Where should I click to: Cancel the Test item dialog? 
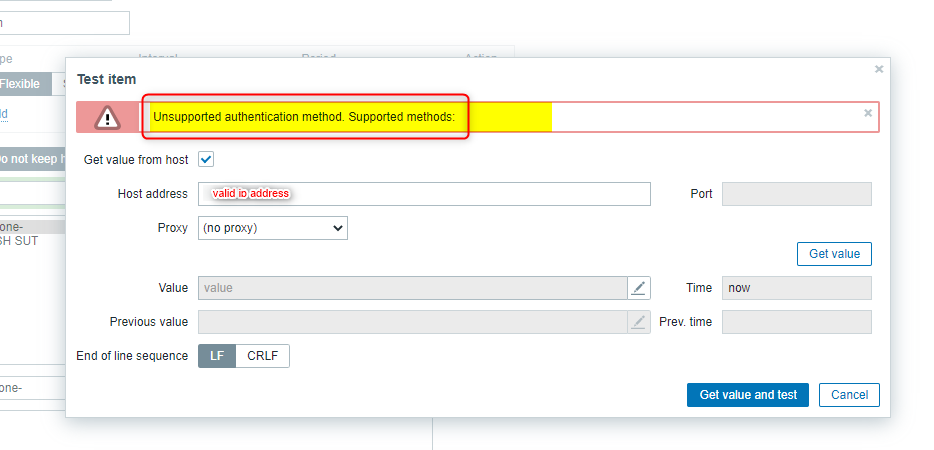point(850,395)
